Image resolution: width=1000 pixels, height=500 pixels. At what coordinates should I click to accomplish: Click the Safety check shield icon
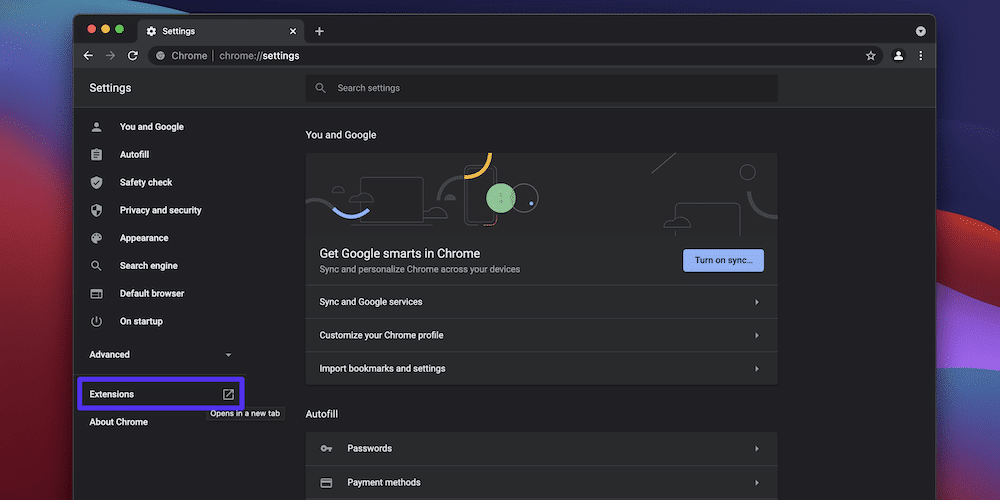[96, 182]
